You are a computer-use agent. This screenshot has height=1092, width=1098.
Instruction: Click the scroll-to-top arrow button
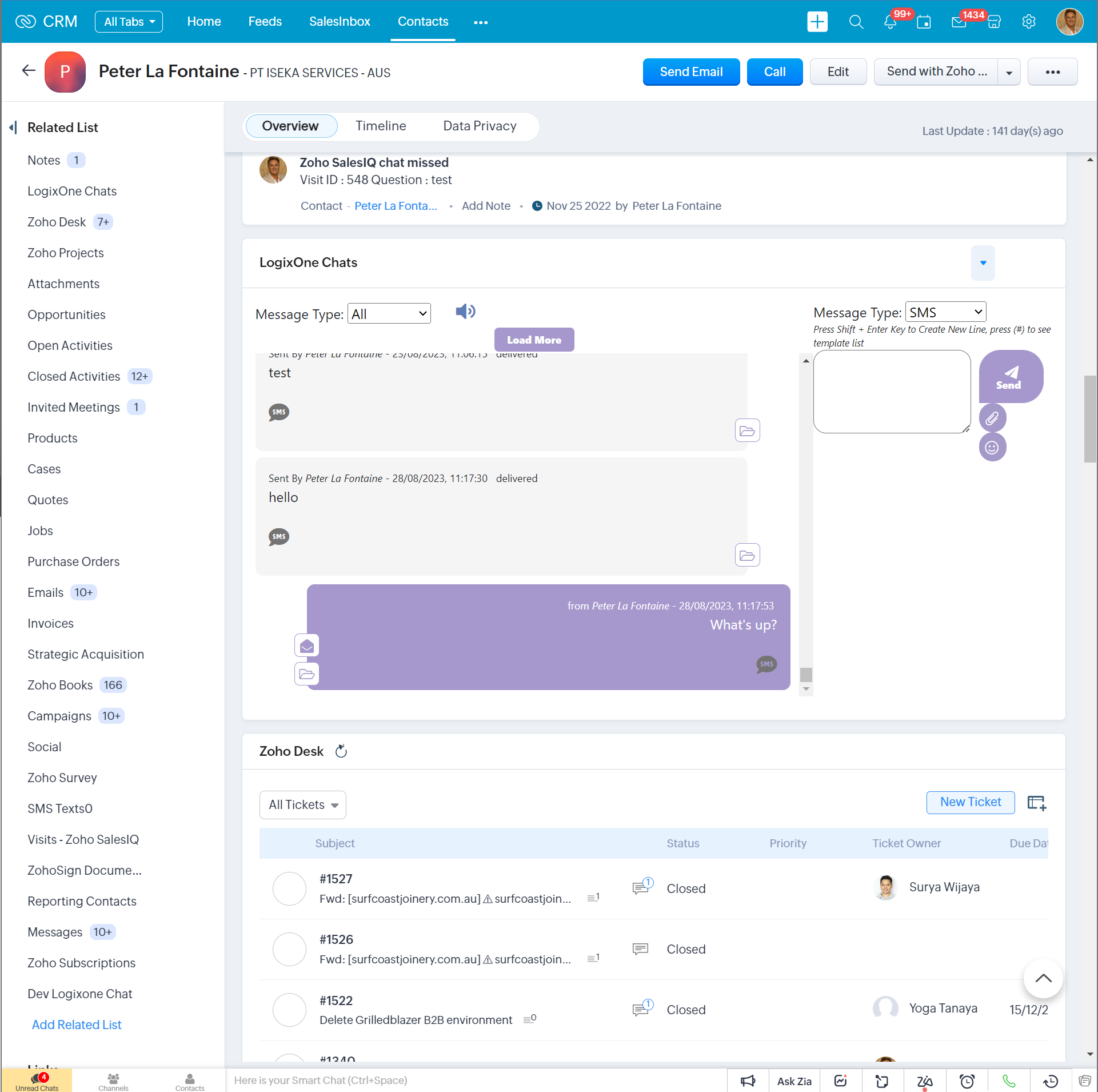[x=1043, y=978]
